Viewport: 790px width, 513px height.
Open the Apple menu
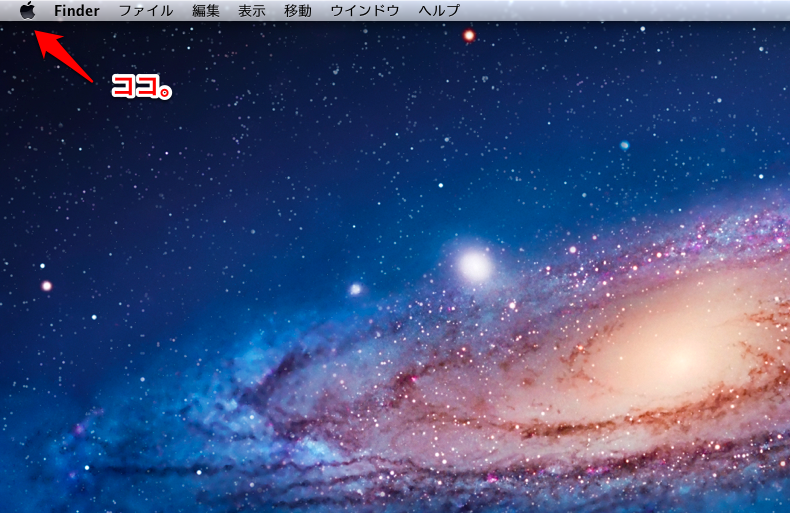click(x=28, y=10)
